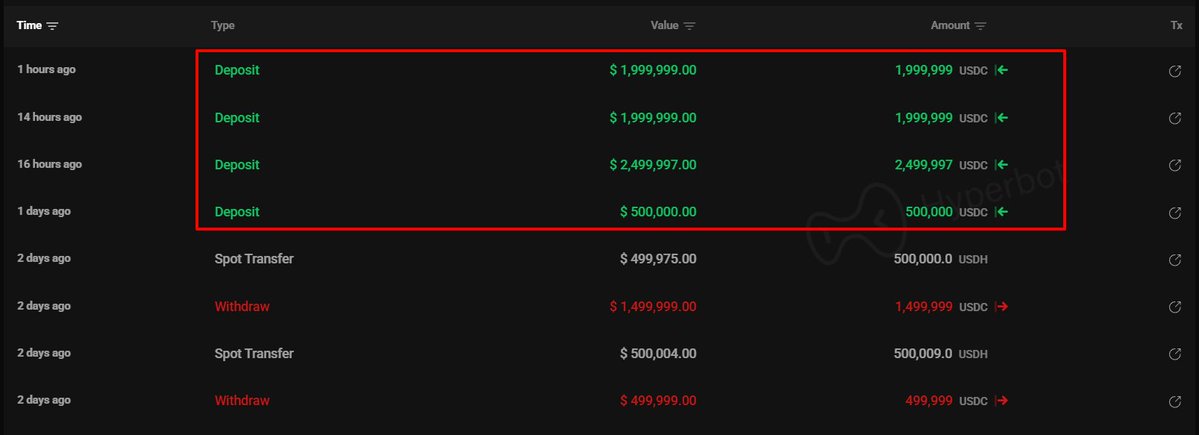Click the Type column header
This screenshot has height=435, width=1199.
point(223,25)
